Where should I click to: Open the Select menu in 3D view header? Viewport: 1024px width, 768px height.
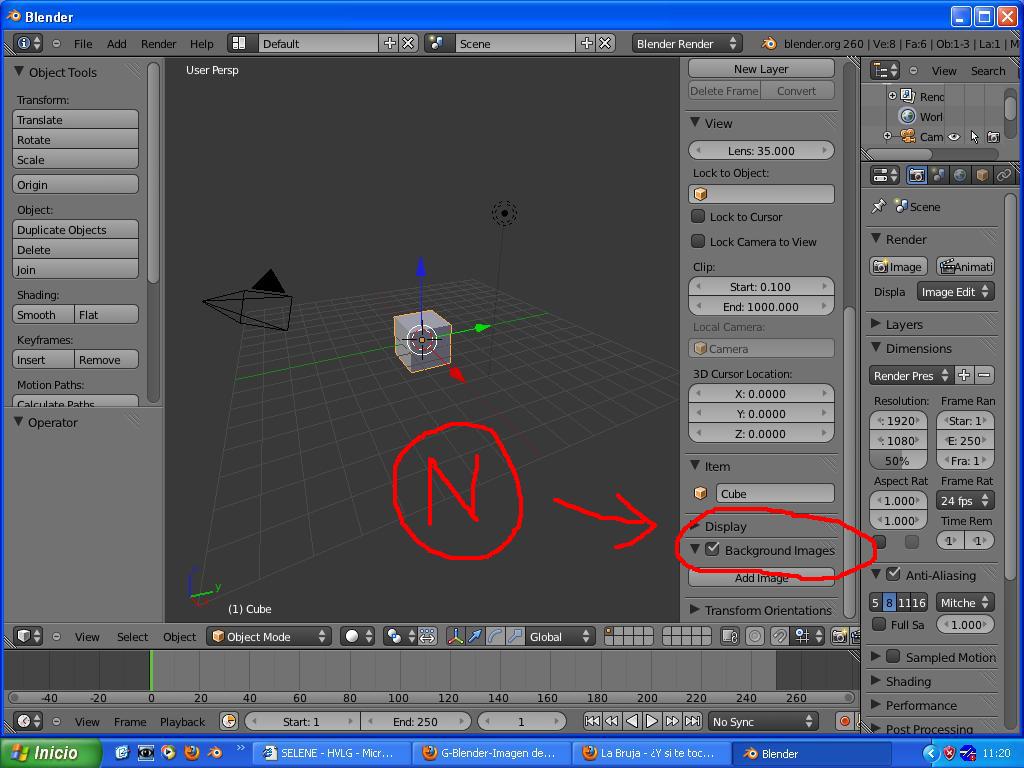(x=133, y=637)
